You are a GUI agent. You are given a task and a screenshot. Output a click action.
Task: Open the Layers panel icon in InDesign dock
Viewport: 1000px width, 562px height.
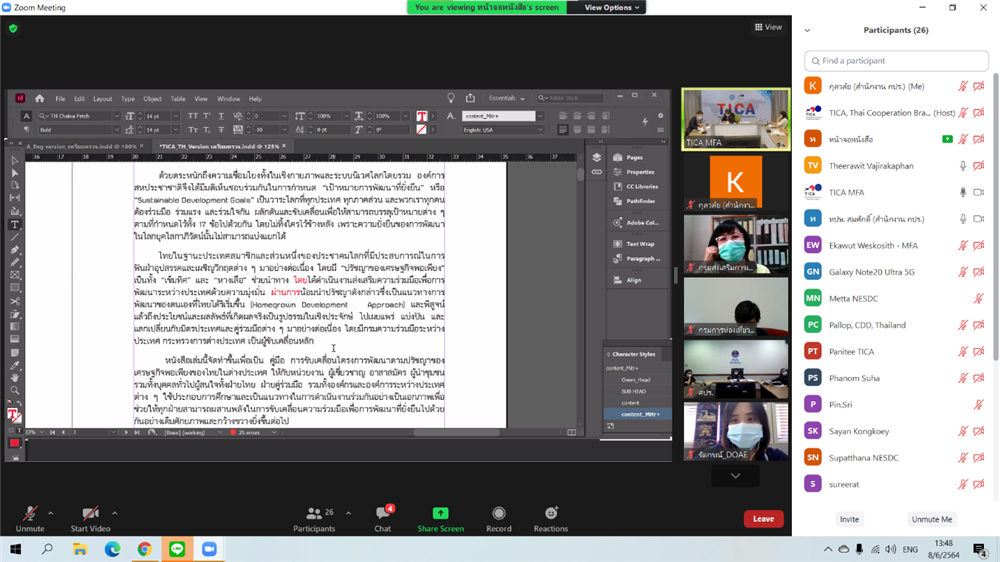pyautogui.click(x=596, y=158)
